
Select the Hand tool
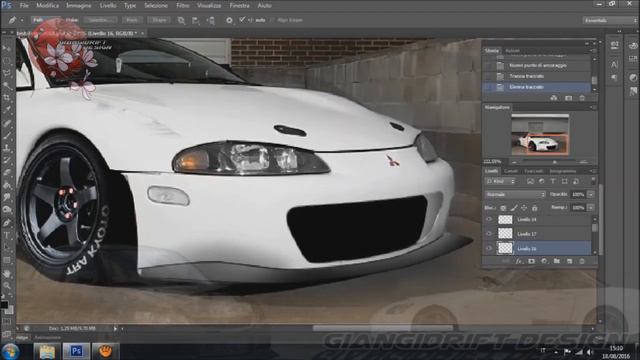(x=7, y=273)
